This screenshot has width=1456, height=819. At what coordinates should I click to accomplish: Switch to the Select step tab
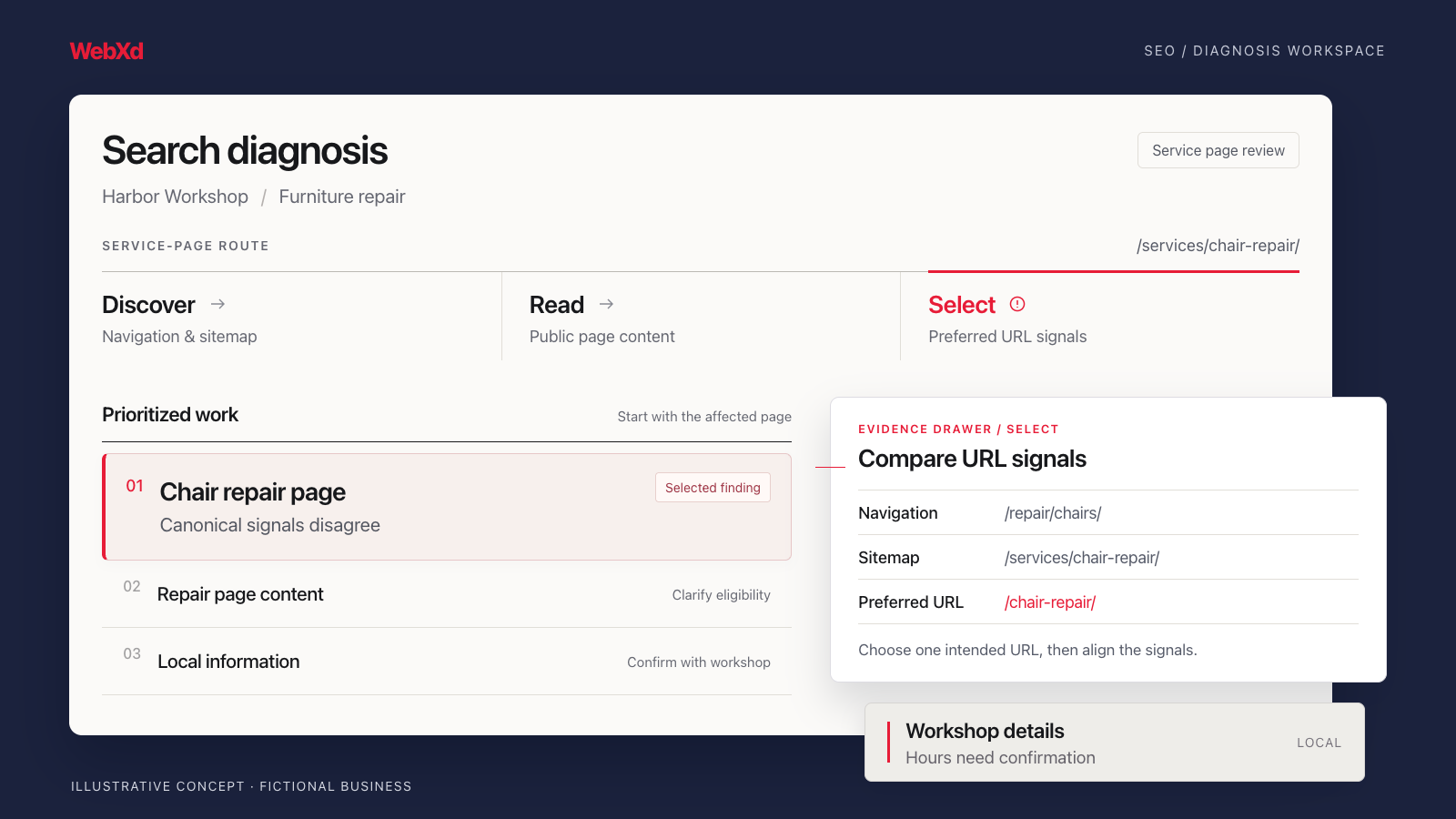pyautogui.click(x=1100, y=317)
